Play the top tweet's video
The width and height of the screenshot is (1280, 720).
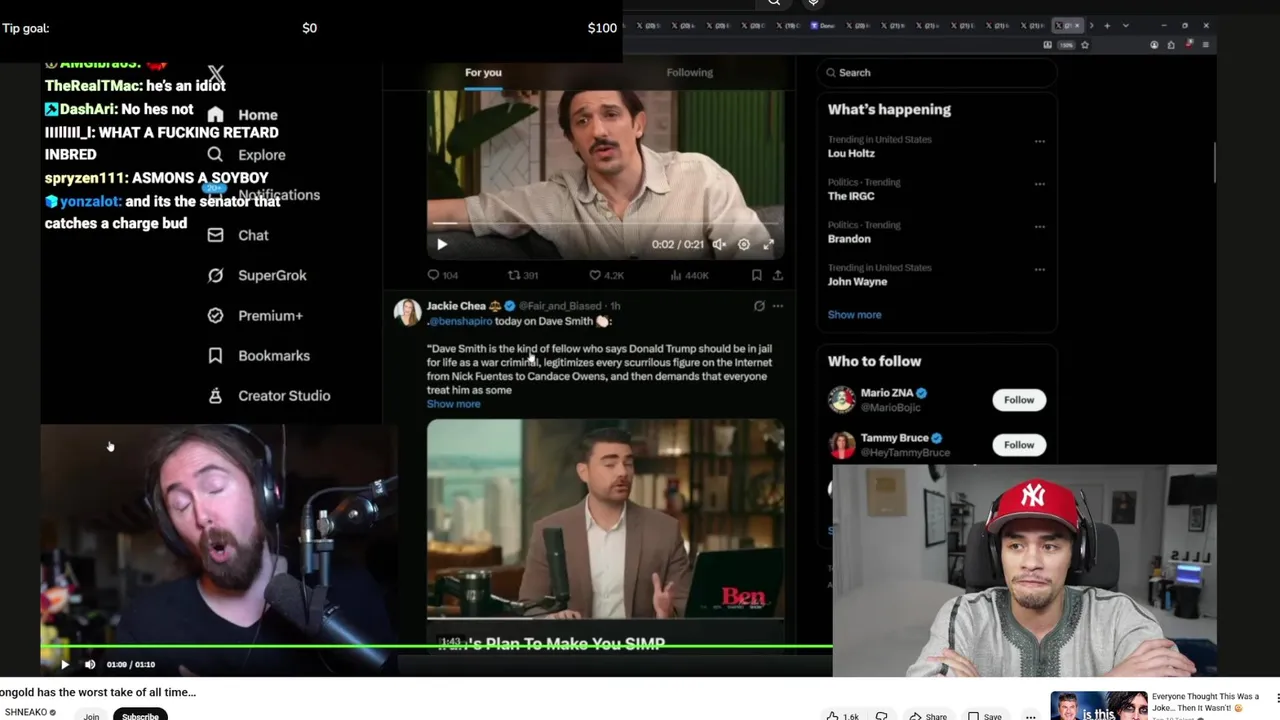pyautogui.click(x=442, y=244)
